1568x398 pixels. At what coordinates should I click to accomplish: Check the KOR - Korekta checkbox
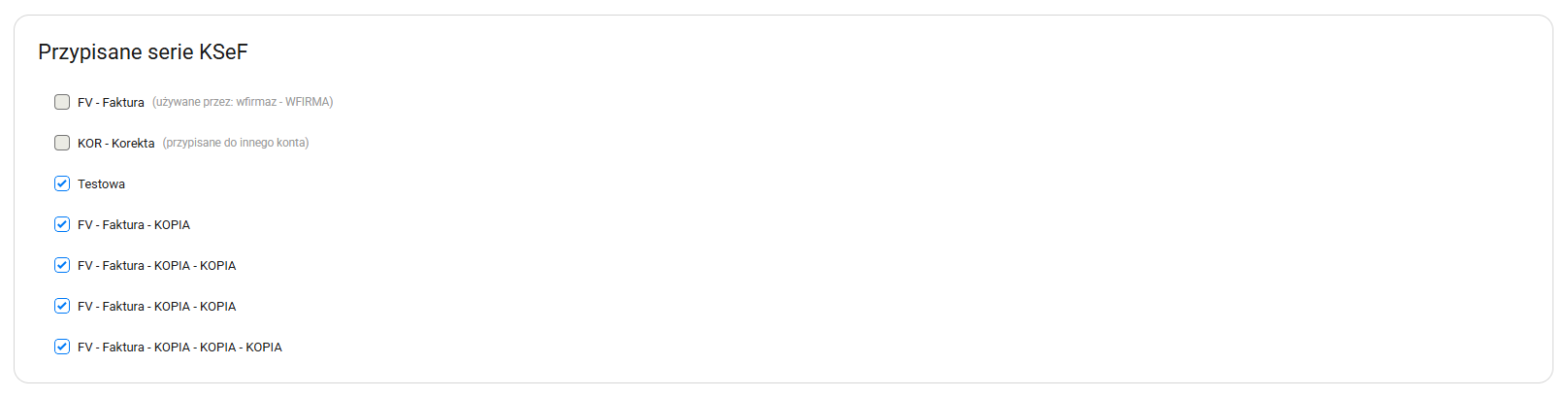point(62,143)
